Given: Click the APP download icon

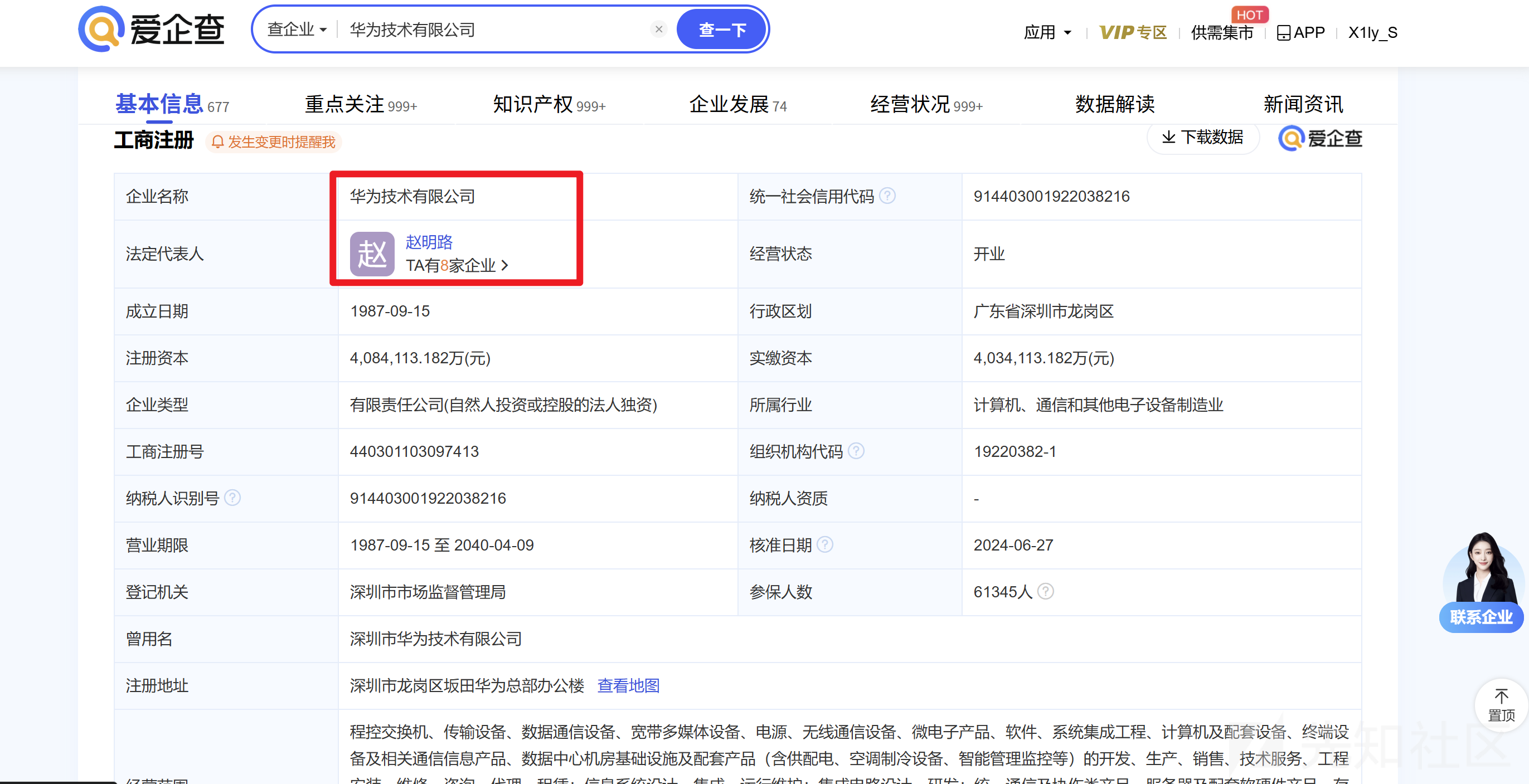Looking at the screenshot, I should (1284, 32).
